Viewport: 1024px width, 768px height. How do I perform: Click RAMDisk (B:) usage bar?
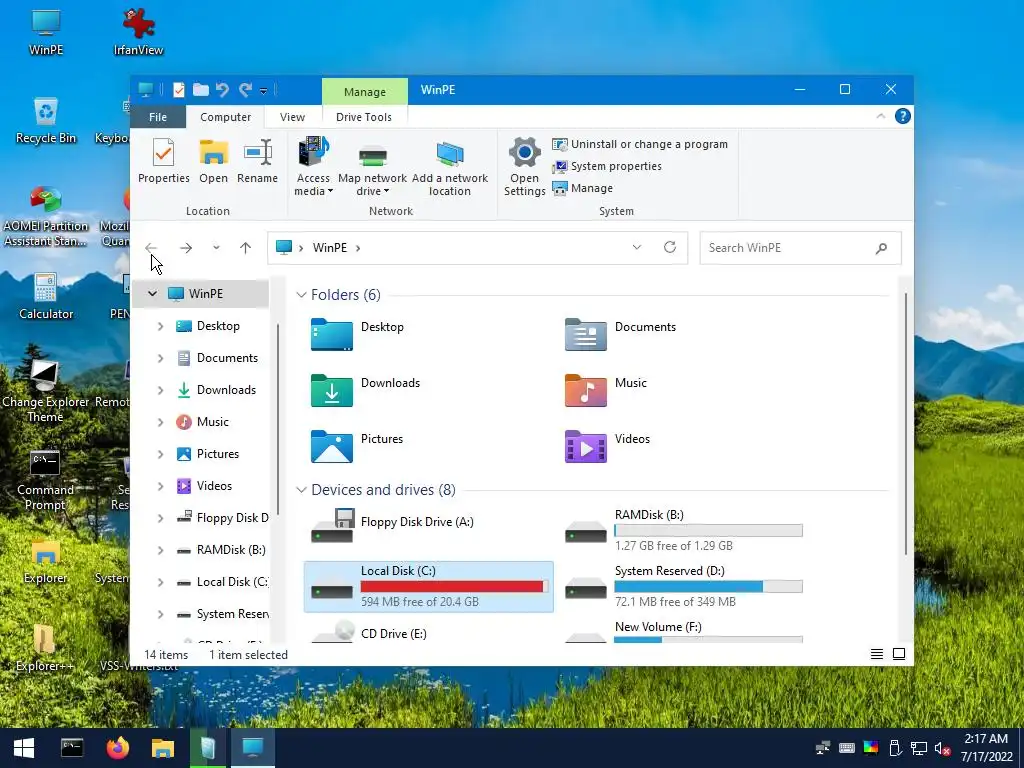pos(709,530)
